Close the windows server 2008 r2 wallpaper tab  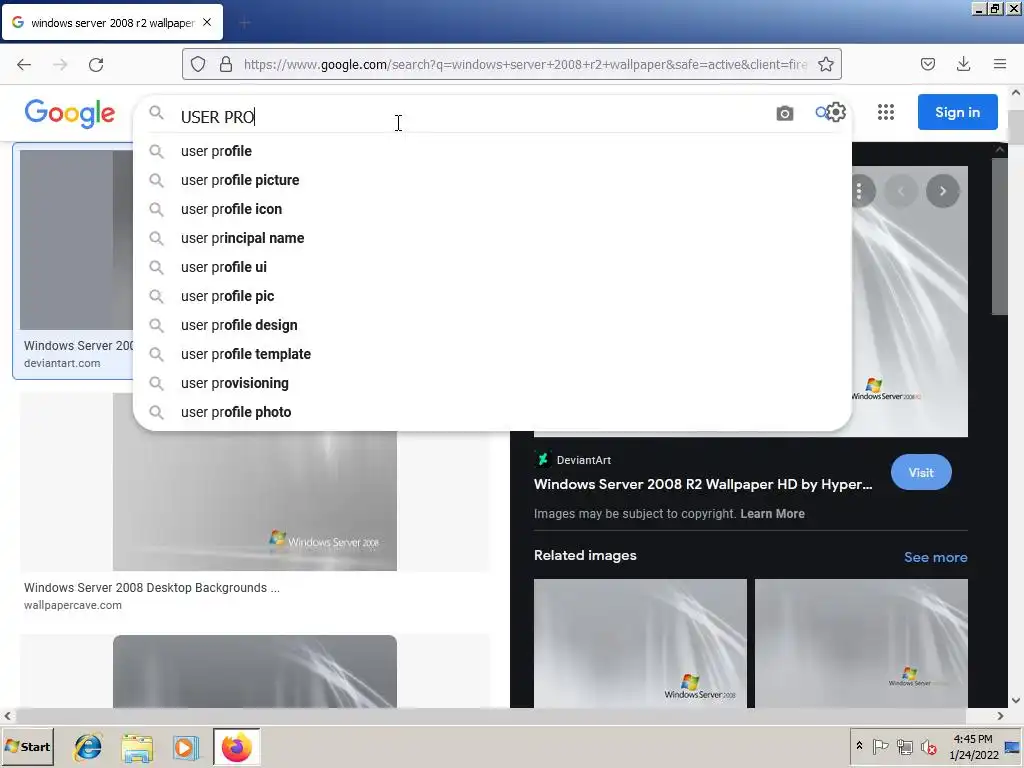[x=207, y=22]
